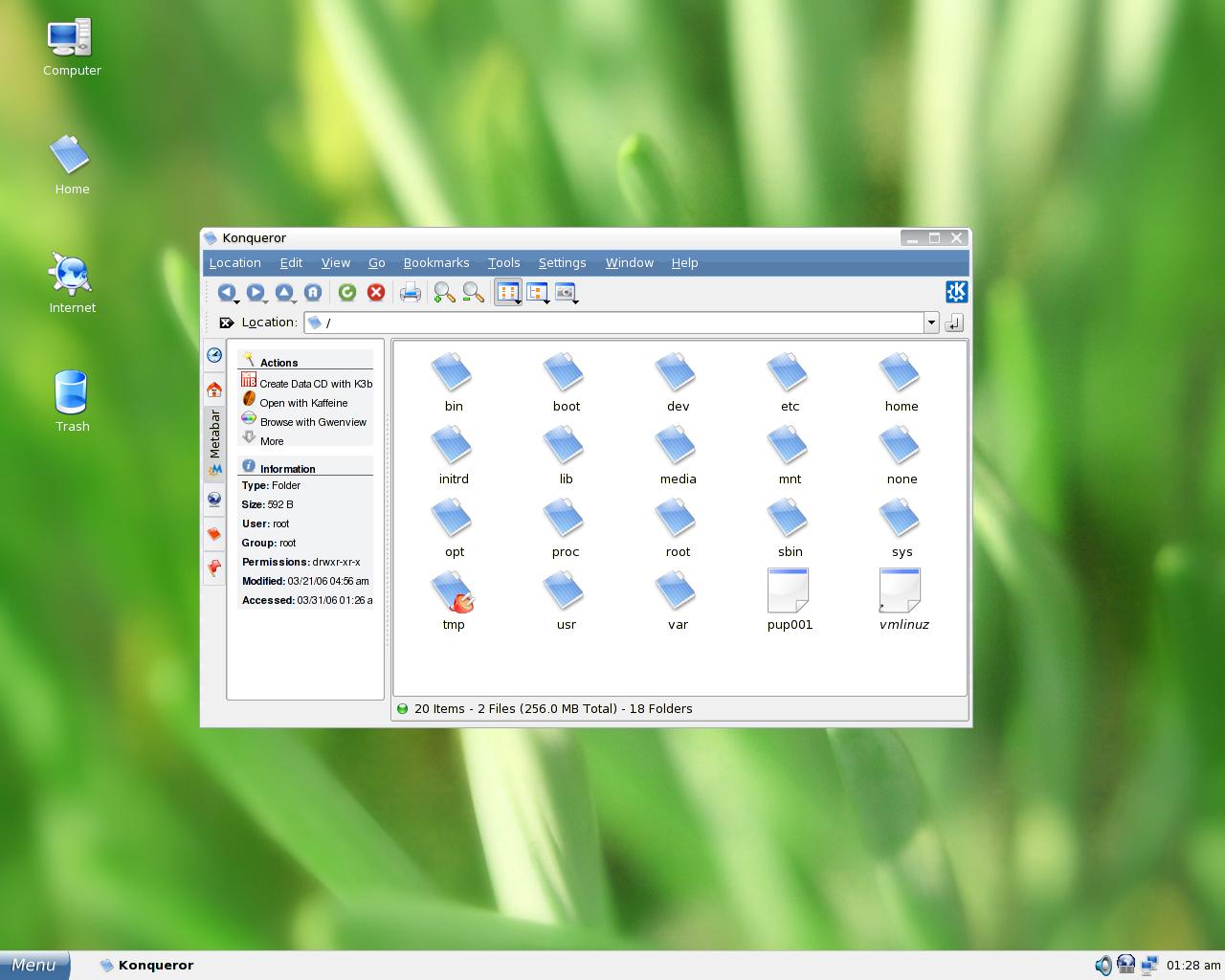Select the home folder in file view
1225x980 pixels.
click(902, 382)
